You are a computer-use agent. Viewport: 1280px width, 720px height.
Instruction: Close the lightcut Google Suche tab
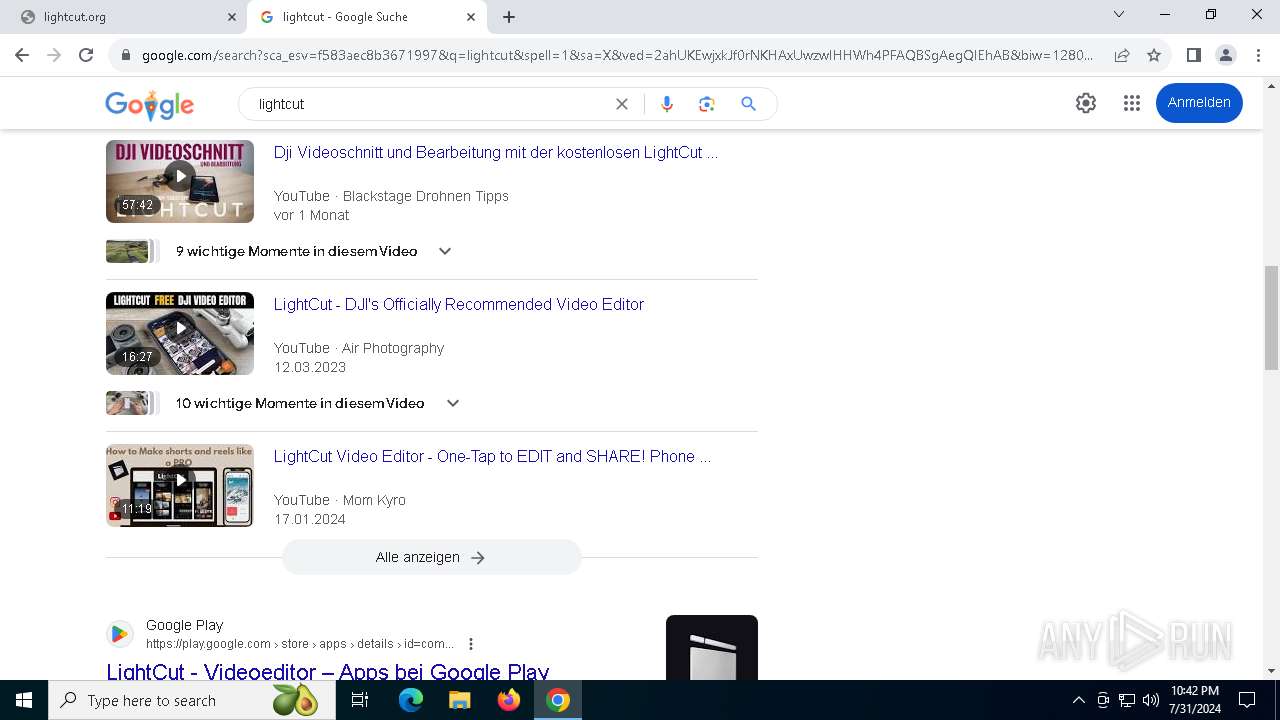click(x=471, y=17)
